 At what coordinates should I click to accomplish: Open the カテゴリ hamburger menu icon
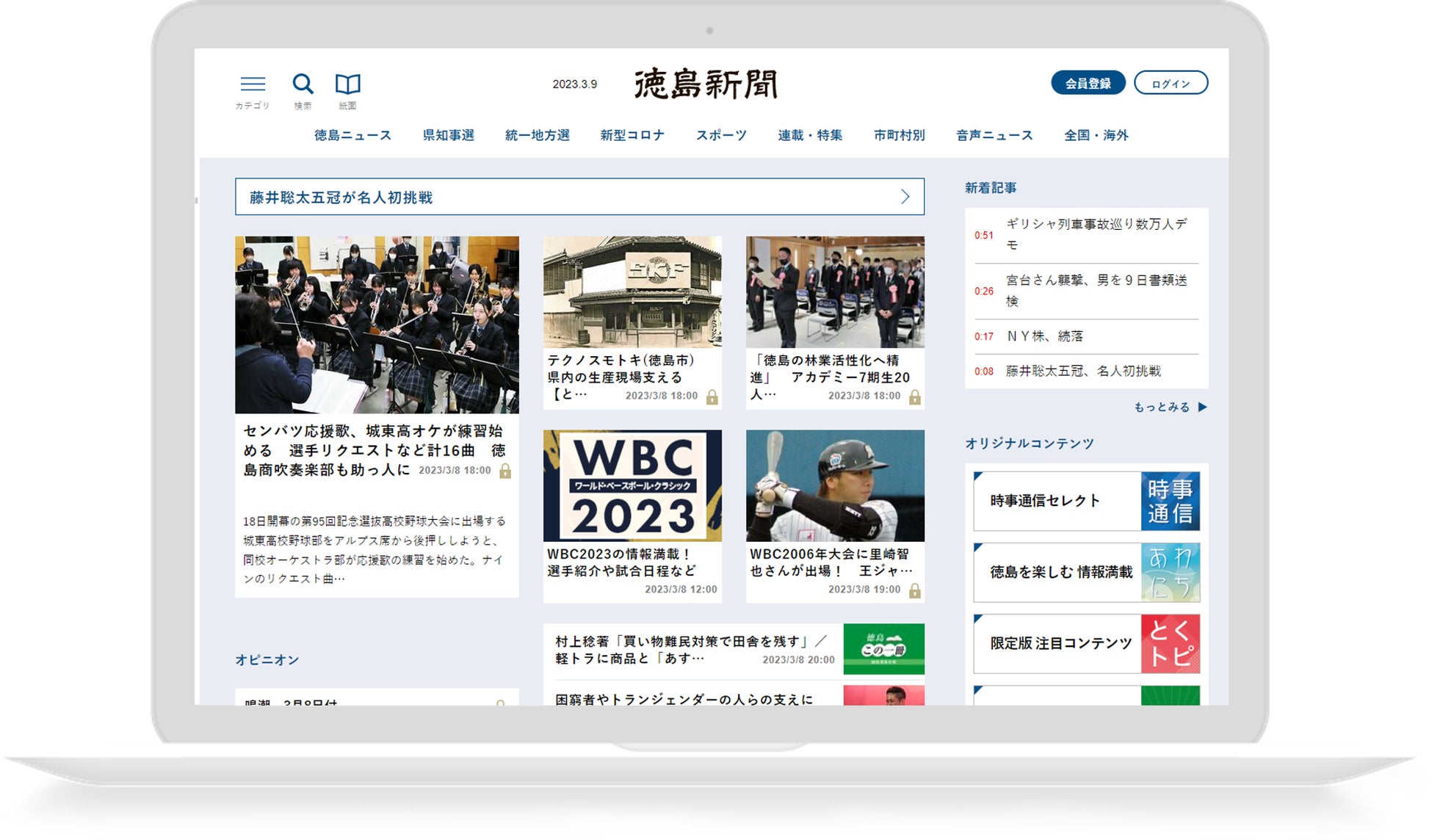pyautogui.click(x=253, y=84)
